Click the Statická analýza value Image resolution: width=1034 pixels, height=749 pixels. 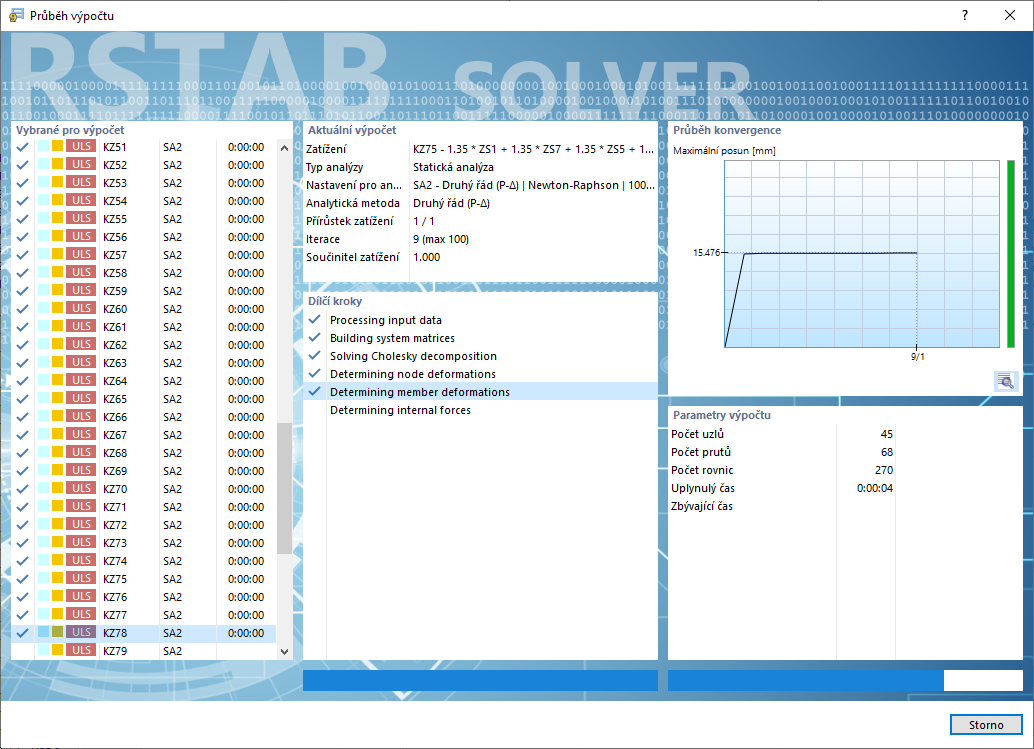[x=453, y=167]
